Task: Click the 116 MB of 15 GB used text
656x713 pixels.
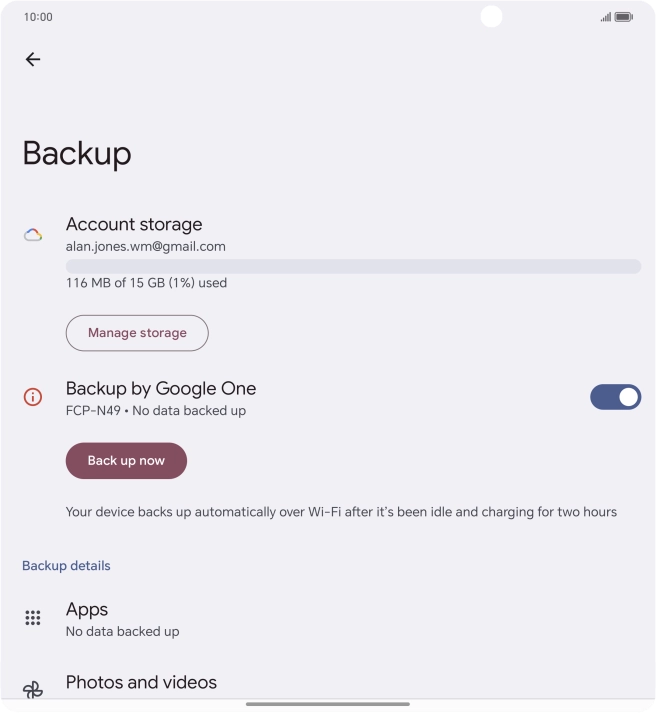Action: 146,283
